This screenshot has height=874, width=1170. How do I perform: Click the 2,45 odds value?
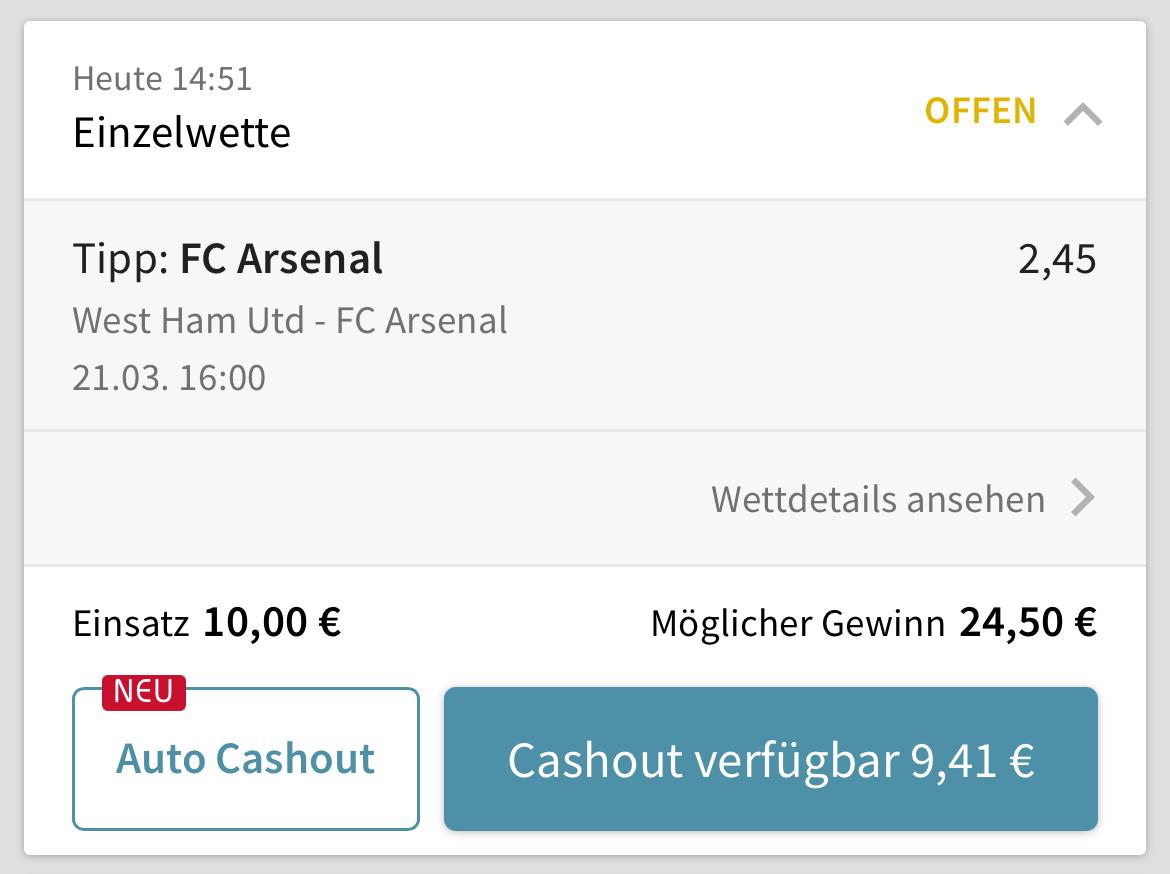click(1057, 259)
